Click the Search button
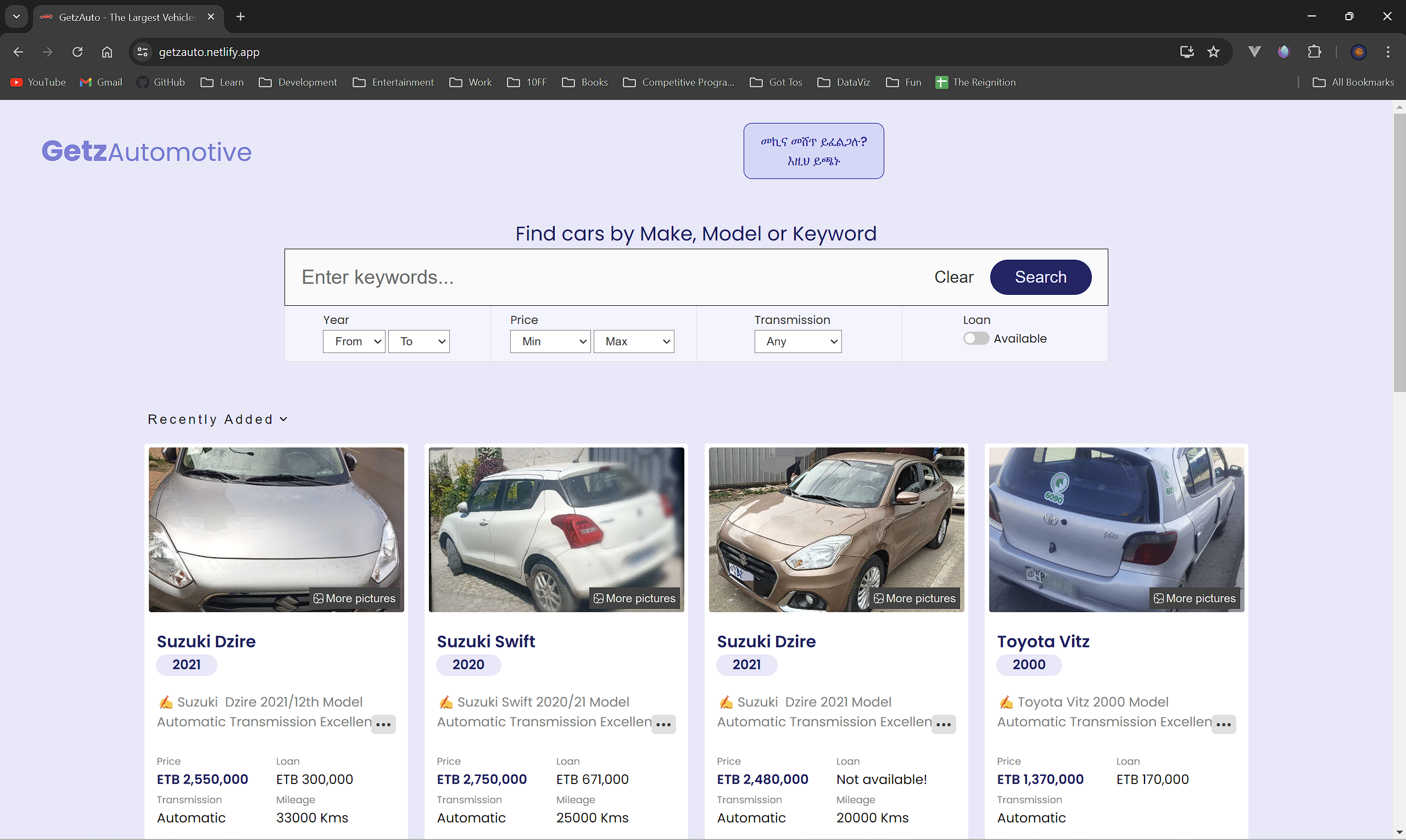The width and height of the screenshot is (1406, 840). 1041,277
